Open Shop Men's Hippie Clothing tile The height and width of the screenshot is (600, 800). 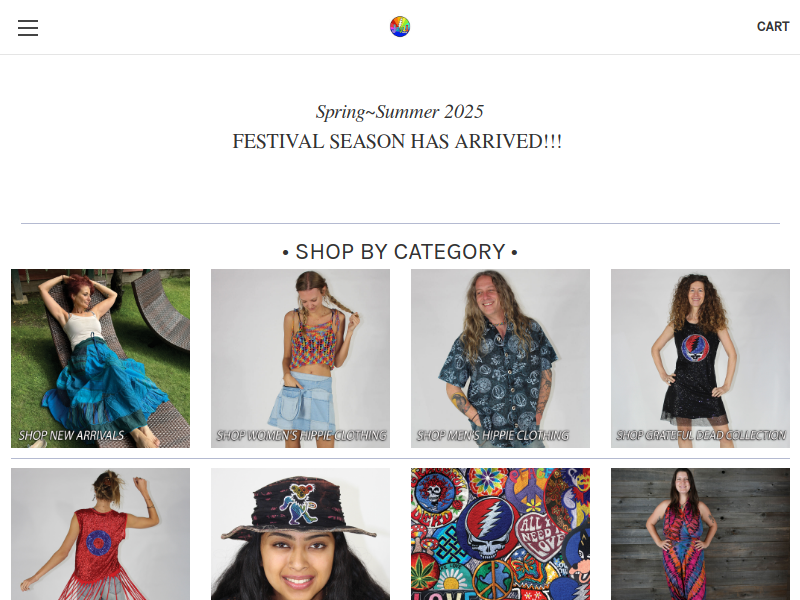point(501,358)
